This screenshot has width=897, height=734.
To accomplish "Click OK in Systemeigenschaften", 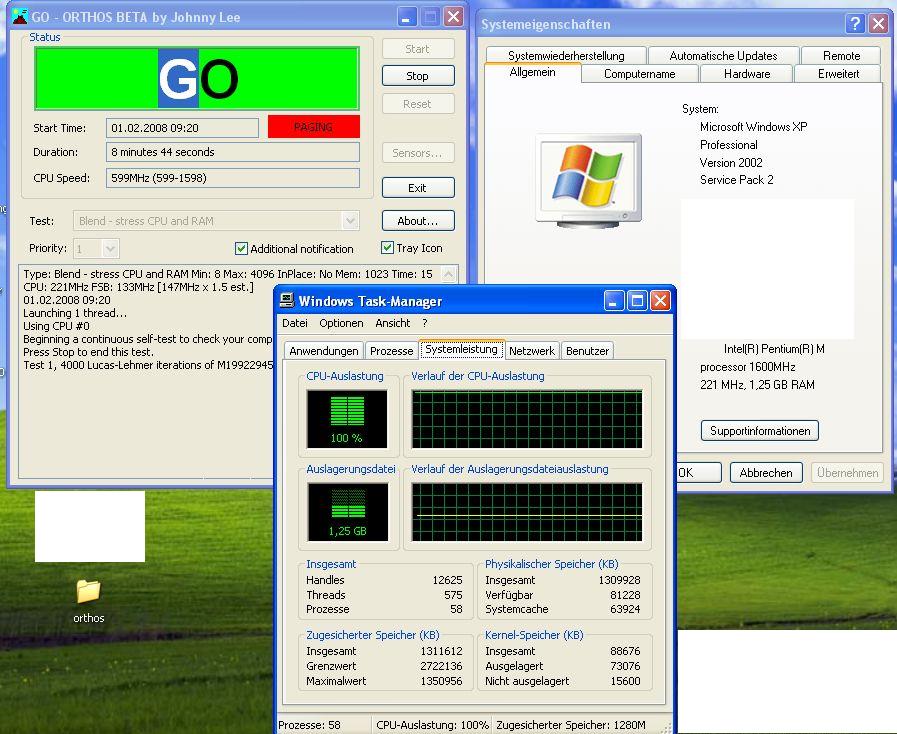I will tap(698, 473).
